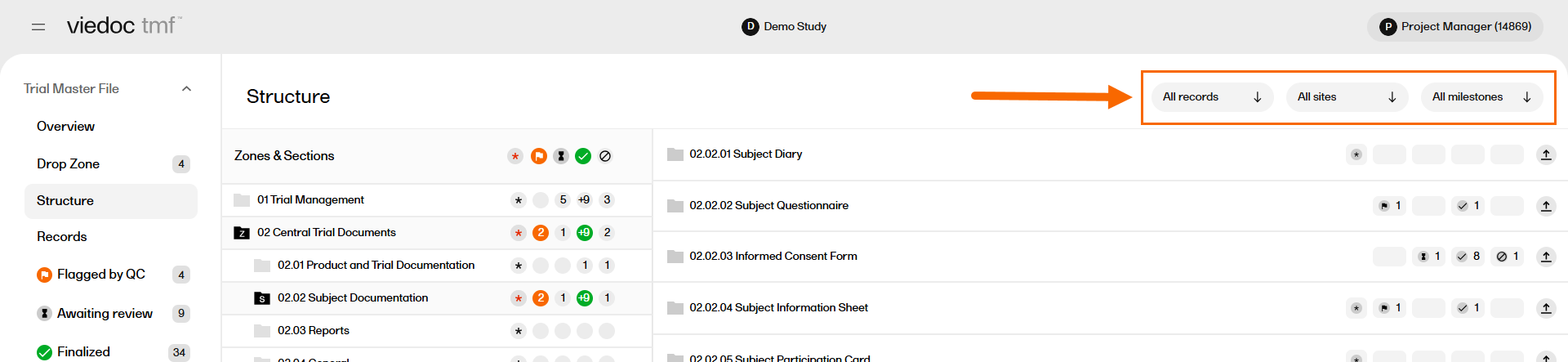The width and height of the screenshot is (1568, 362).
Task: Click upload icon for Informed Consent Form
Action: [x=1546, y=257]
